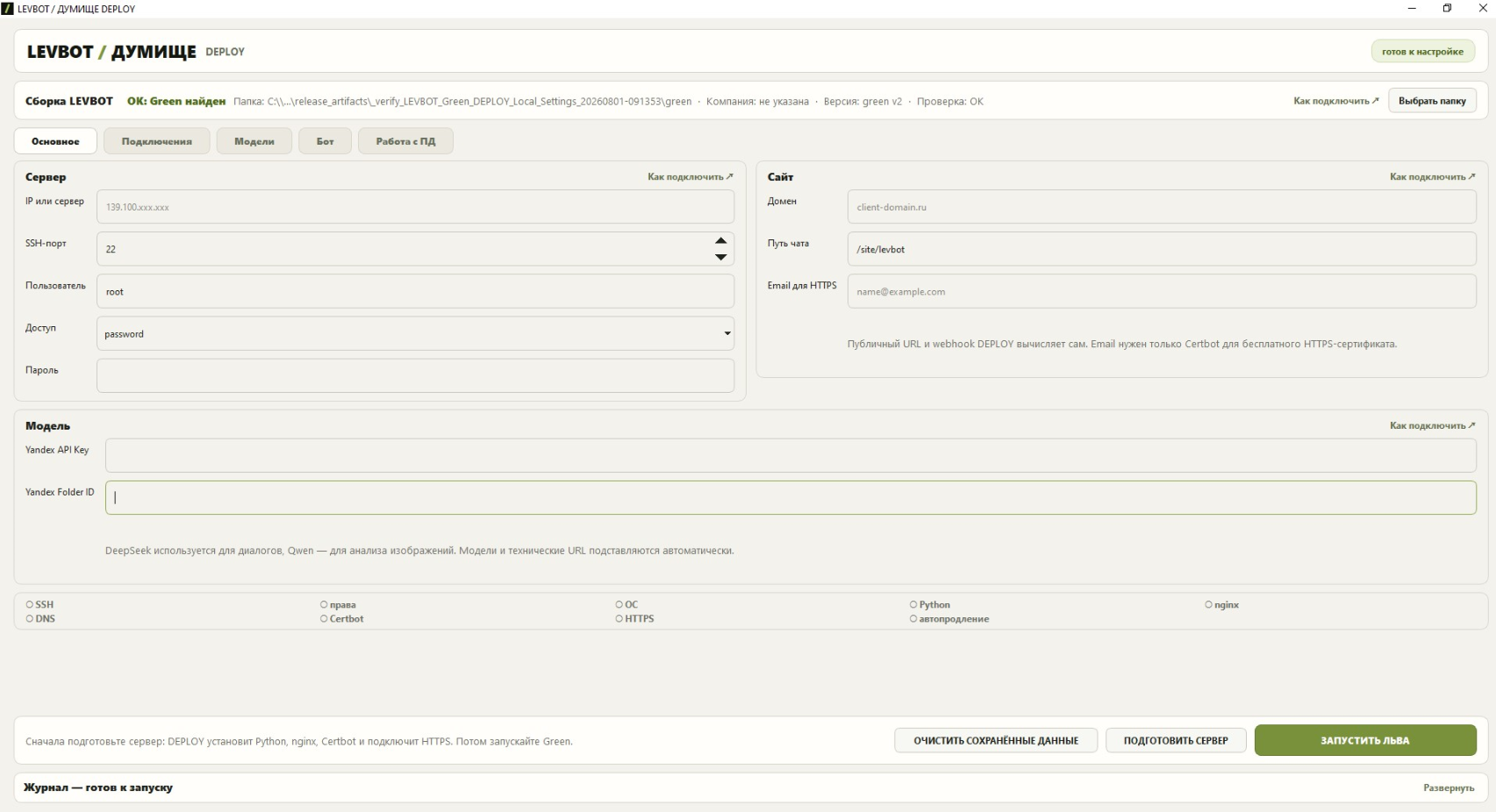This screenshot has width=1496, height=812.
Task: Open the Подключения tab
Action: tap(157, 141)
